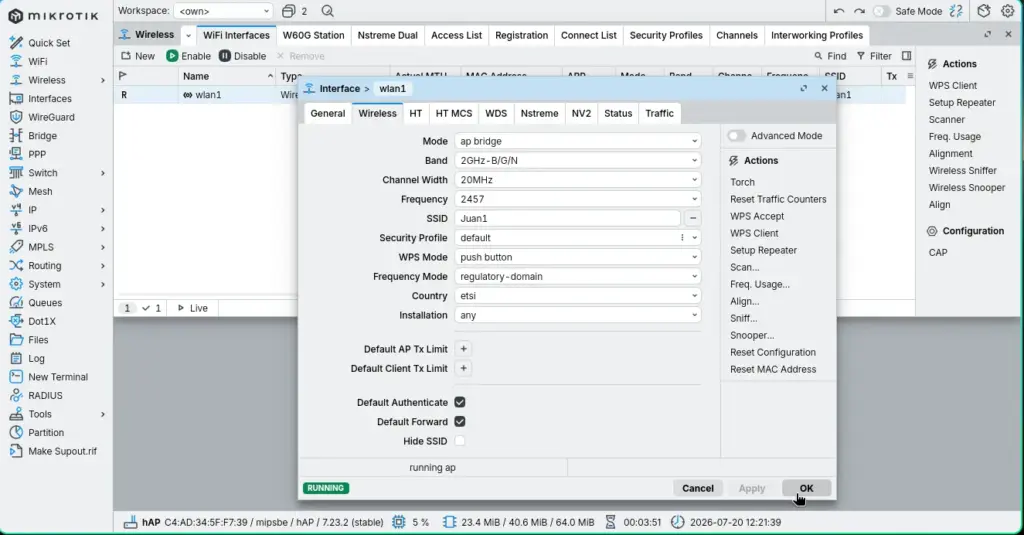Open the Band dropdown
1024x535 pixels.
(578, 161)
